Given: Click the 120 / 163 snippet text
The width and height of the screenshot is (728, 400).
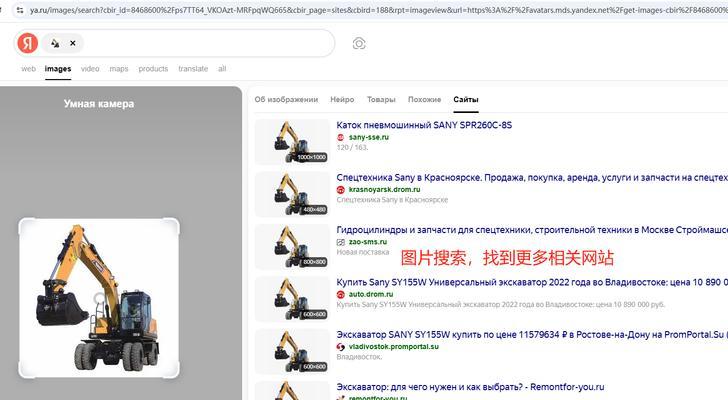Looking at the screenshot, I should click(x=352, y=148).
